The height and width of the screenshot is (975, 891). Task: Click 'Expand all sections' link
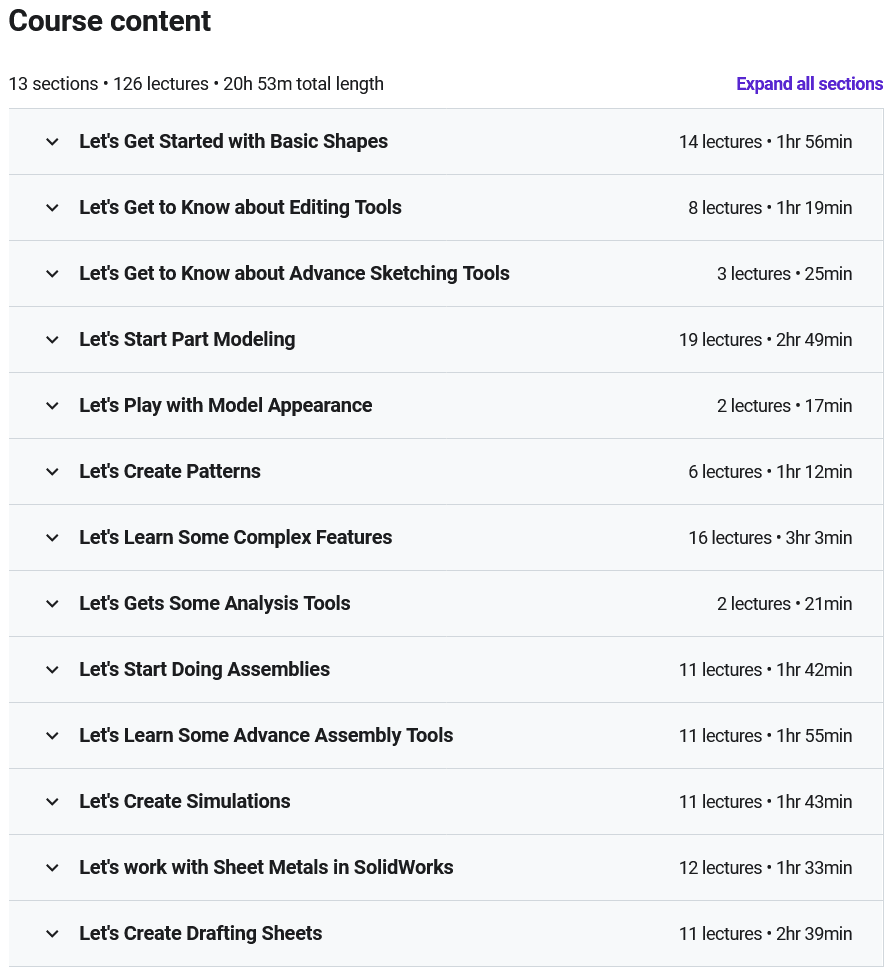[809, 84]
